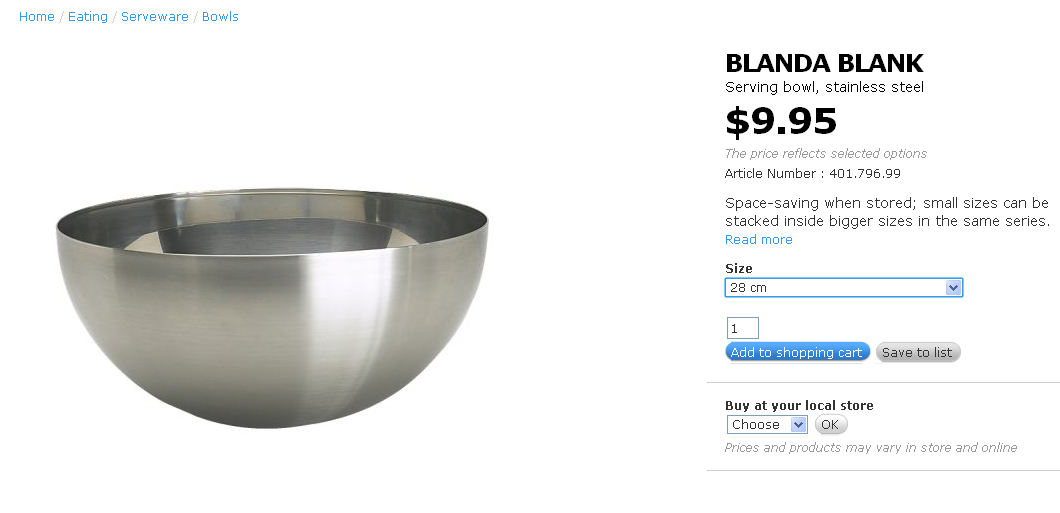Click the Size label above the dropdown

[738, 268]
